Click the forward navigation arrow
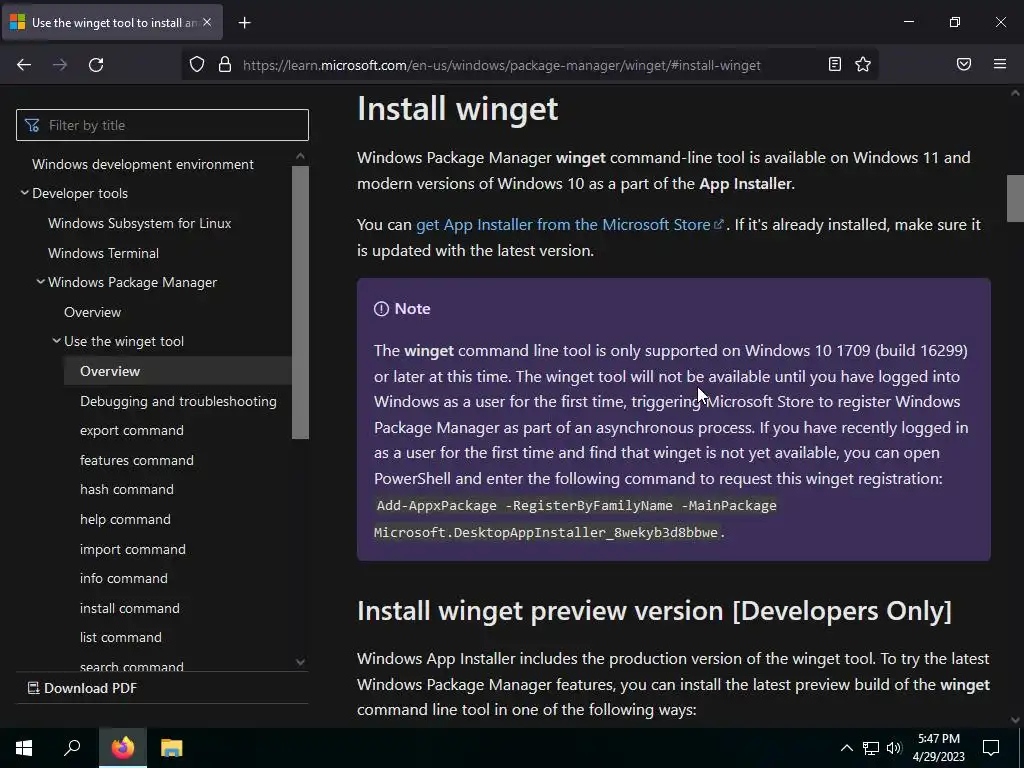The image size is (1024, 768). tap(60, 65)
